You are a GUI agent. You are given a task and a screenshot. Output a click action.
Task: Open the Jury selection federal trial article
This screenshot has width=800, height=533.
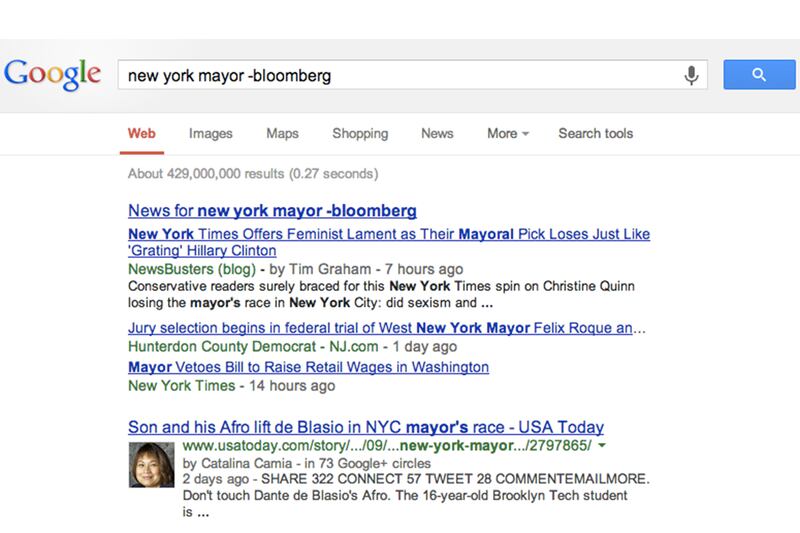[x=387, y=327]
